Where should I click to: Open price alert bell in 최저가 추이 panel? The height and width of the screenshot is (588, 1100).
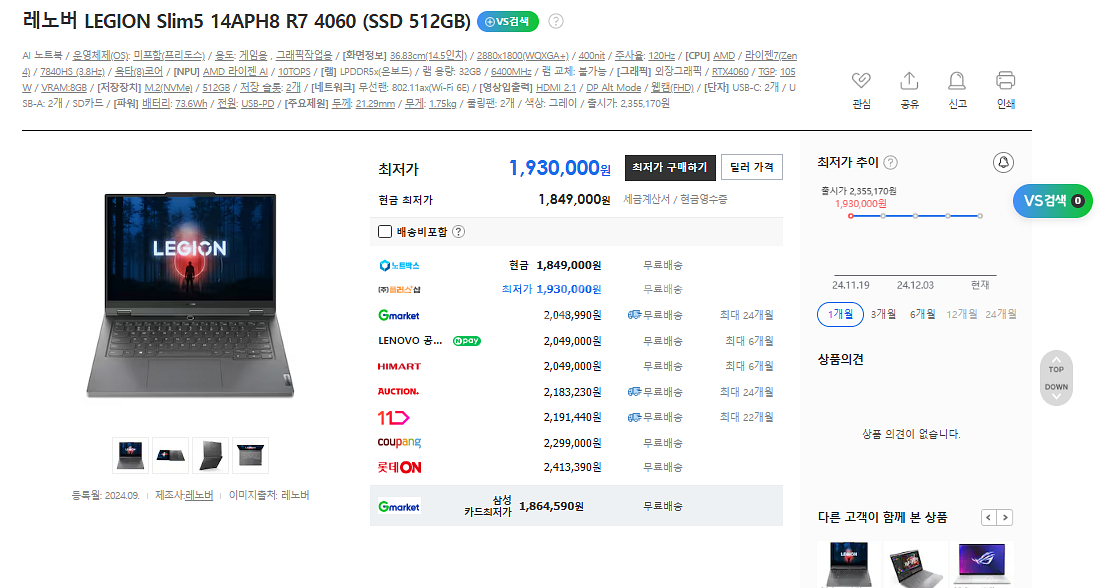click(x=1003, y=163)
